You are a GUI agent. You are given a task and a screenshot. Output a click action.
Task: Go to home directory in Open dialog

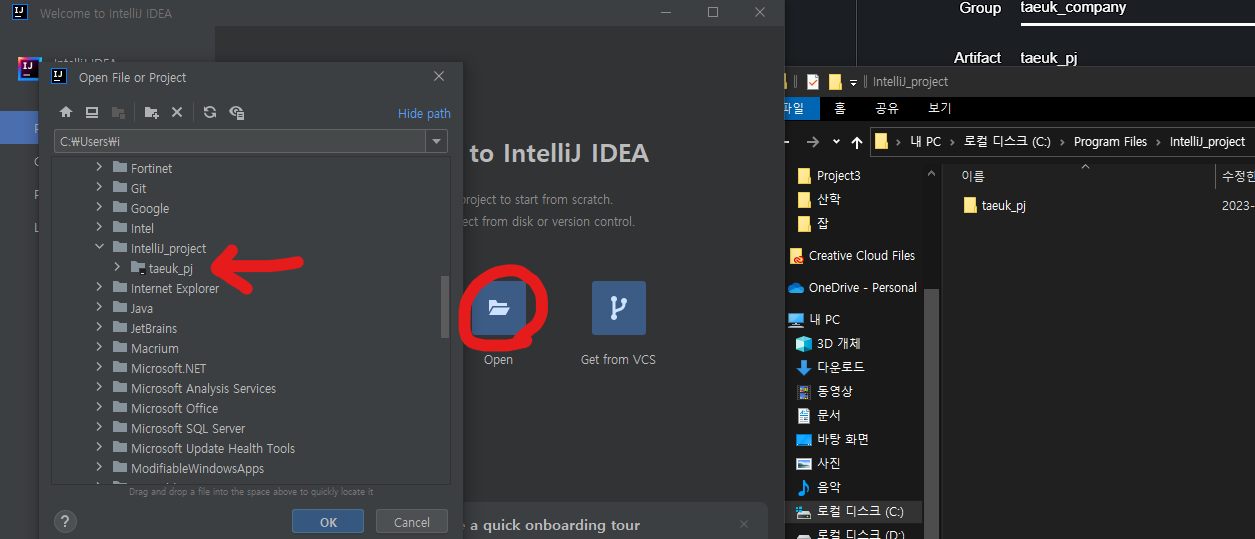(66, 113)
